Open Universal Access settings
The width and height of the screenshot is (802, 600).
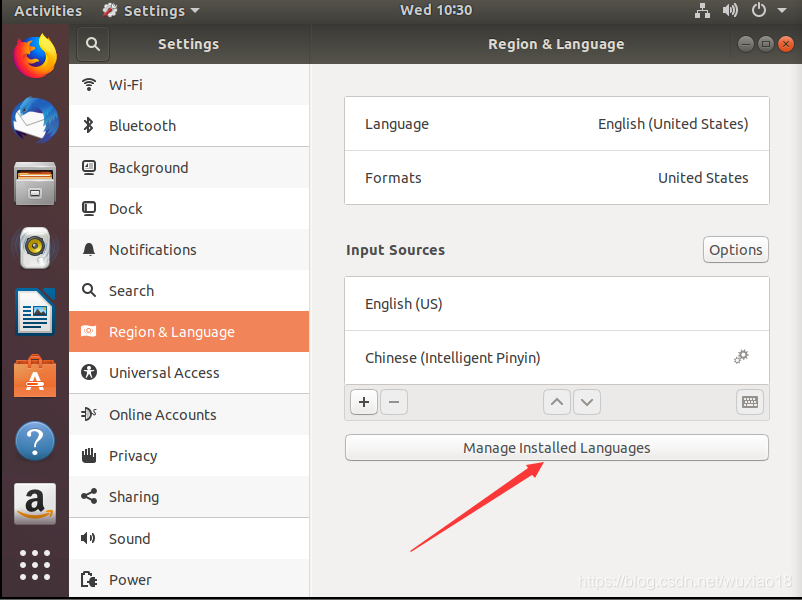(189, 373)
